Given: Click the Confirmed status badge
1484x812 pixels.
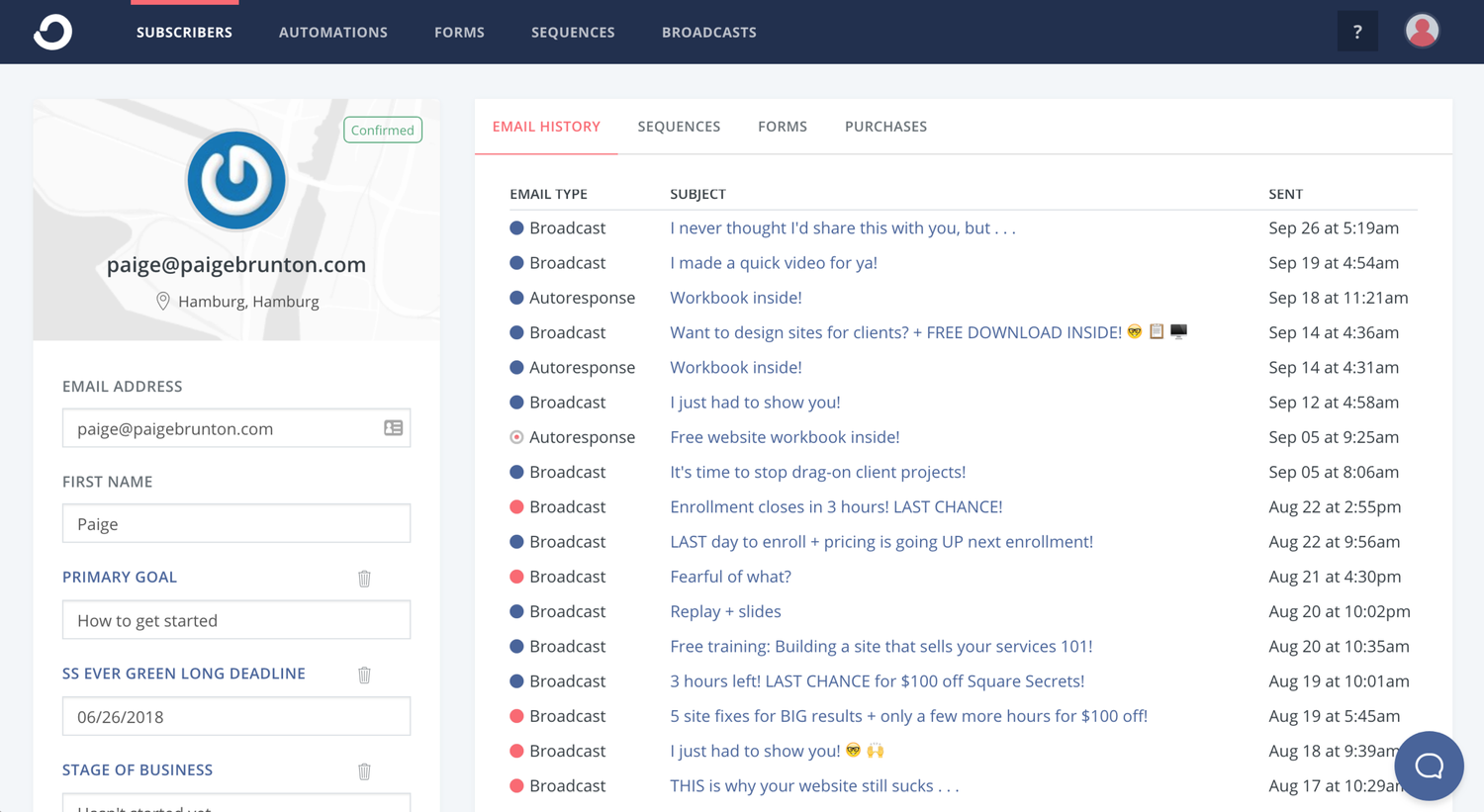Looking at the screenshot, I should [382, 129].
